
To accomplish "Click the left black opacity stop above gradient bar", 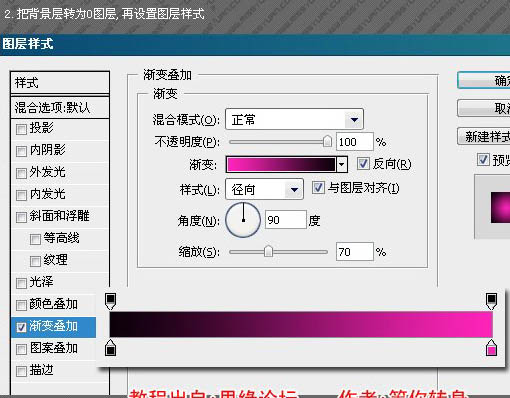I will 110,301.
